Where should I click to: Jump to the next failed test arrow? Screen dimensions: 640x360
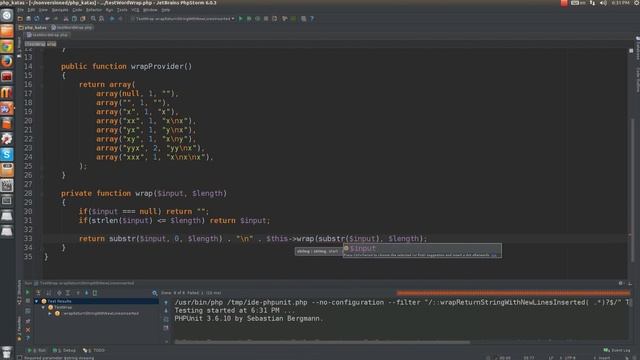[x=87, y=293]
